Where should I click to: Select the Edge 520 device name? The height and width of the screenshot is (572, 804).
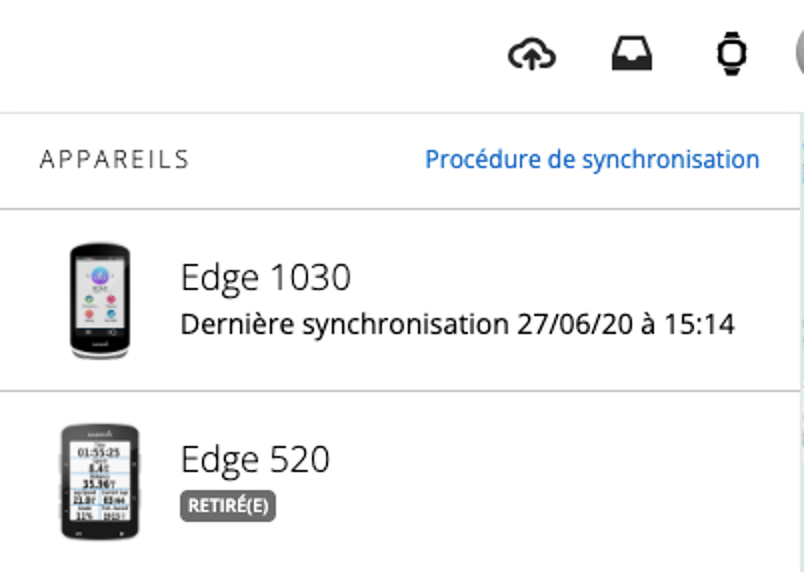(x=255, y=459)
